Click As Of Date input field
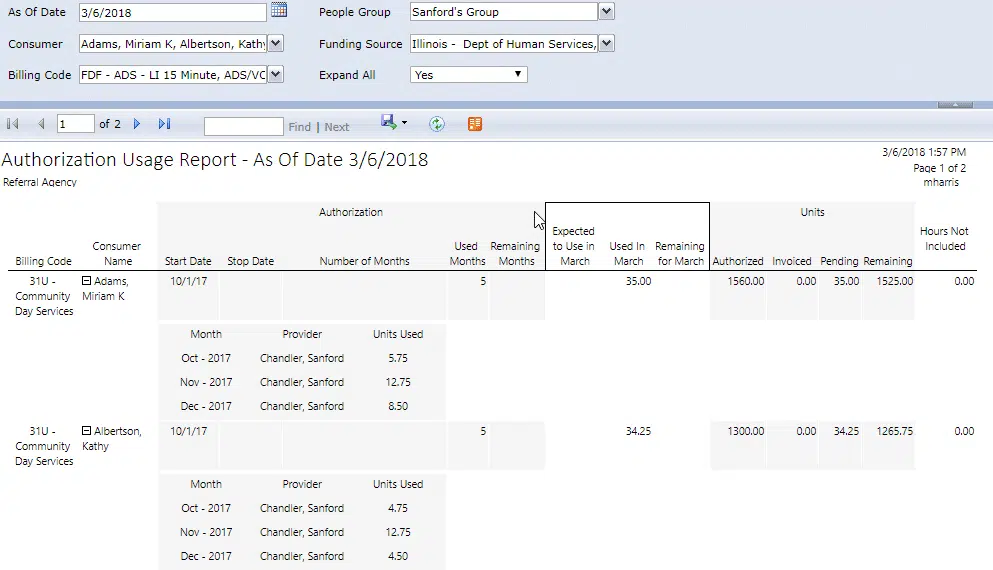 click(173, 12)
